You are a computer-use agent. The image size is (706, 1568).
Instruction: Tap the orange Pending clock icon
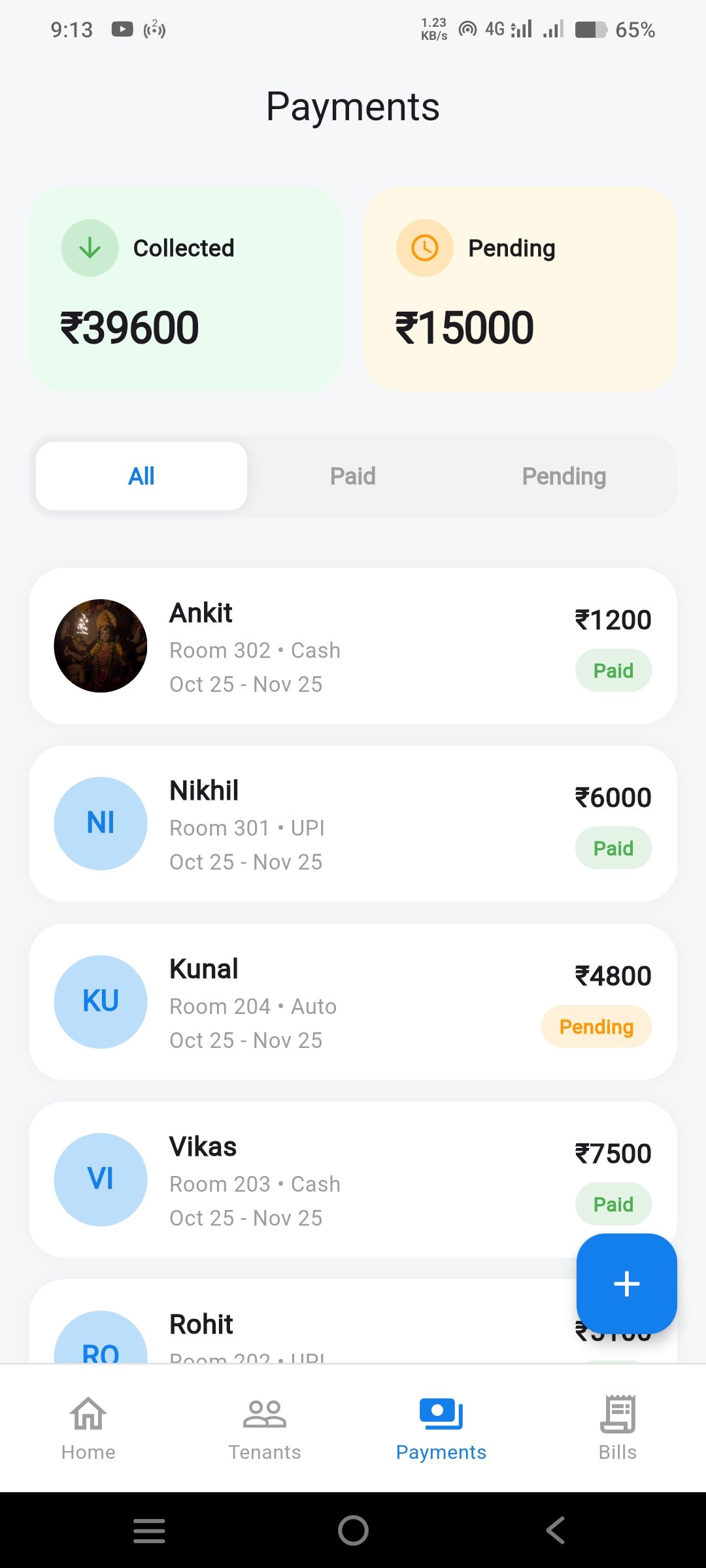[424, 248]
